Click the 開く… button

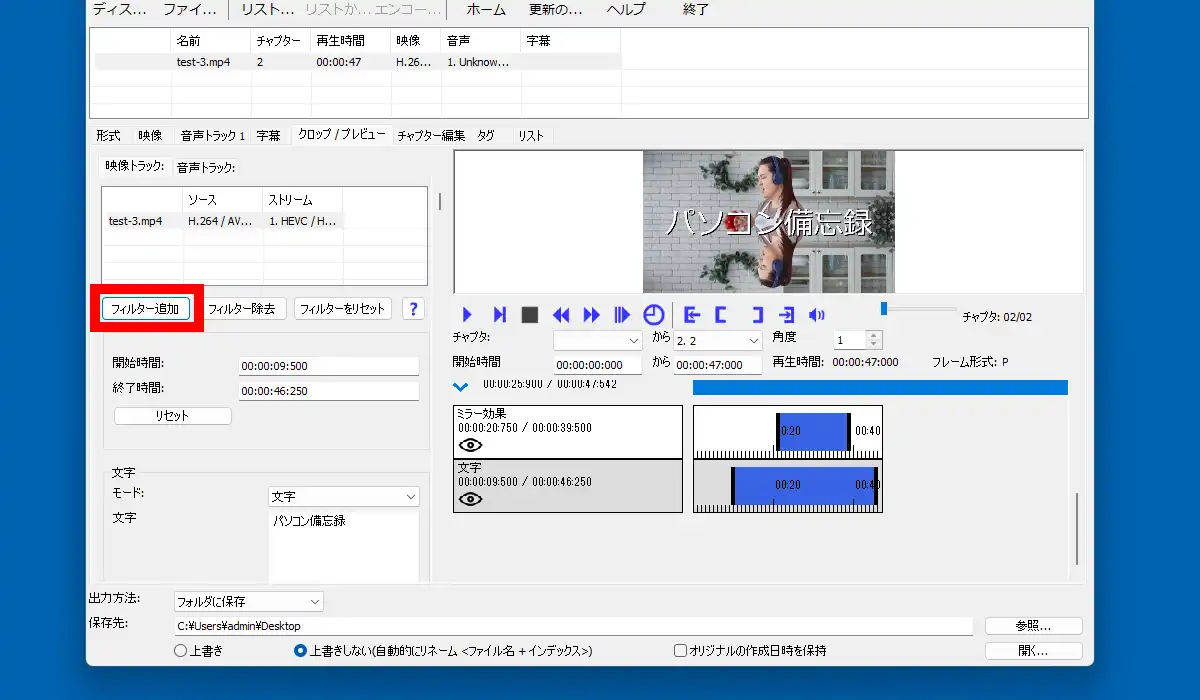[x=1033, y=650]
